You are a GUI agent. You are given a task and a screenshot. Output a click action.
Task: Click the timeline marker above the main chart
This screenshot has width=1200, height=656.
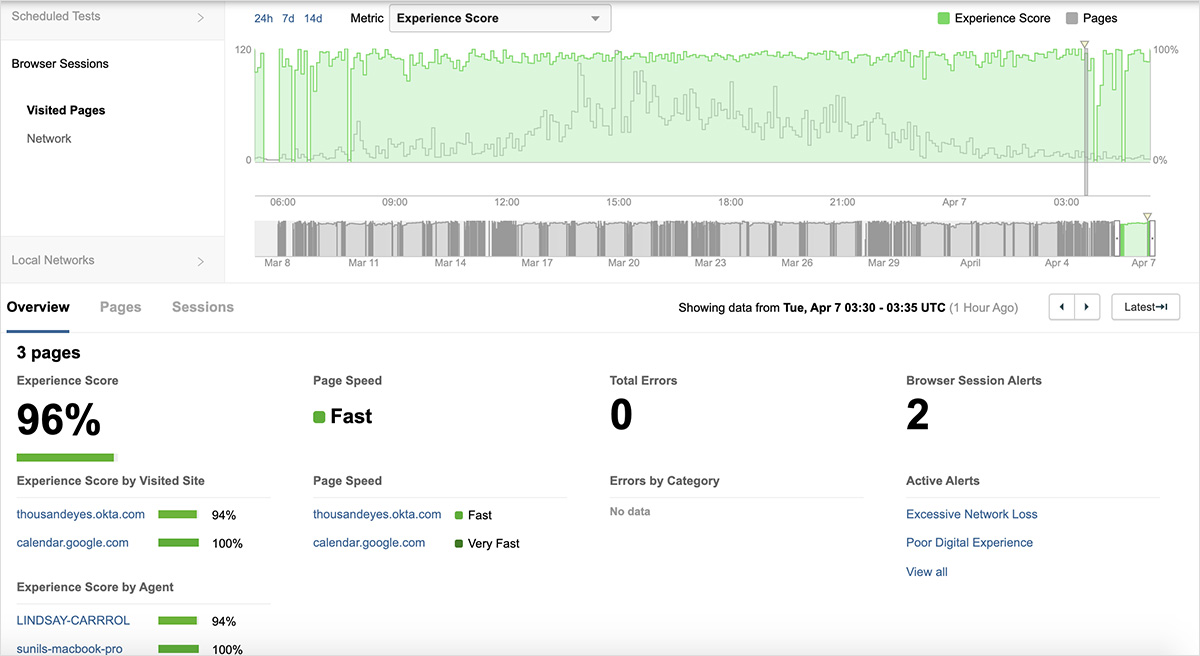(x=1084, y=45)
